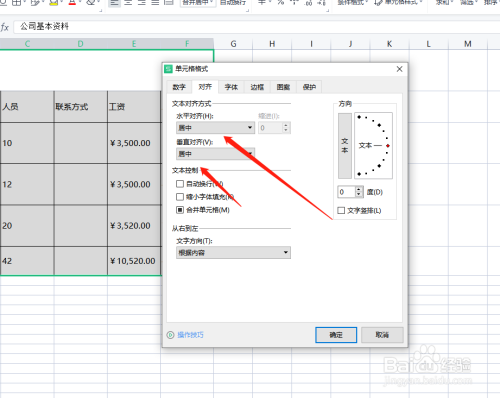Select column F header
This screenshot has width=500, height=398.
pos(187,44)
